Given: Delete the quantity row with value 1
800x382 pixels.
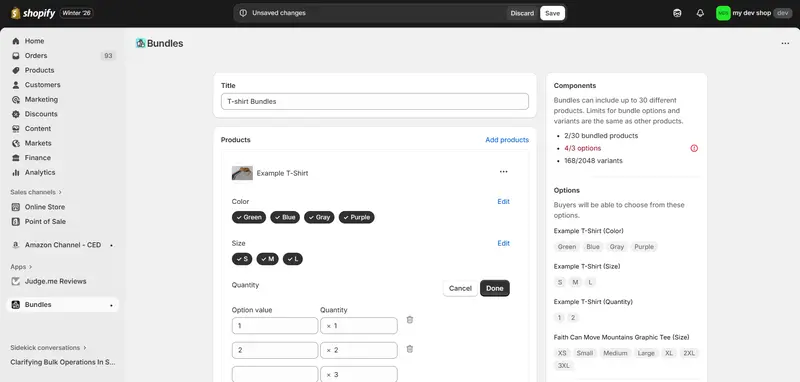Looking at the screenshot, I should click(x=410, y=320).
